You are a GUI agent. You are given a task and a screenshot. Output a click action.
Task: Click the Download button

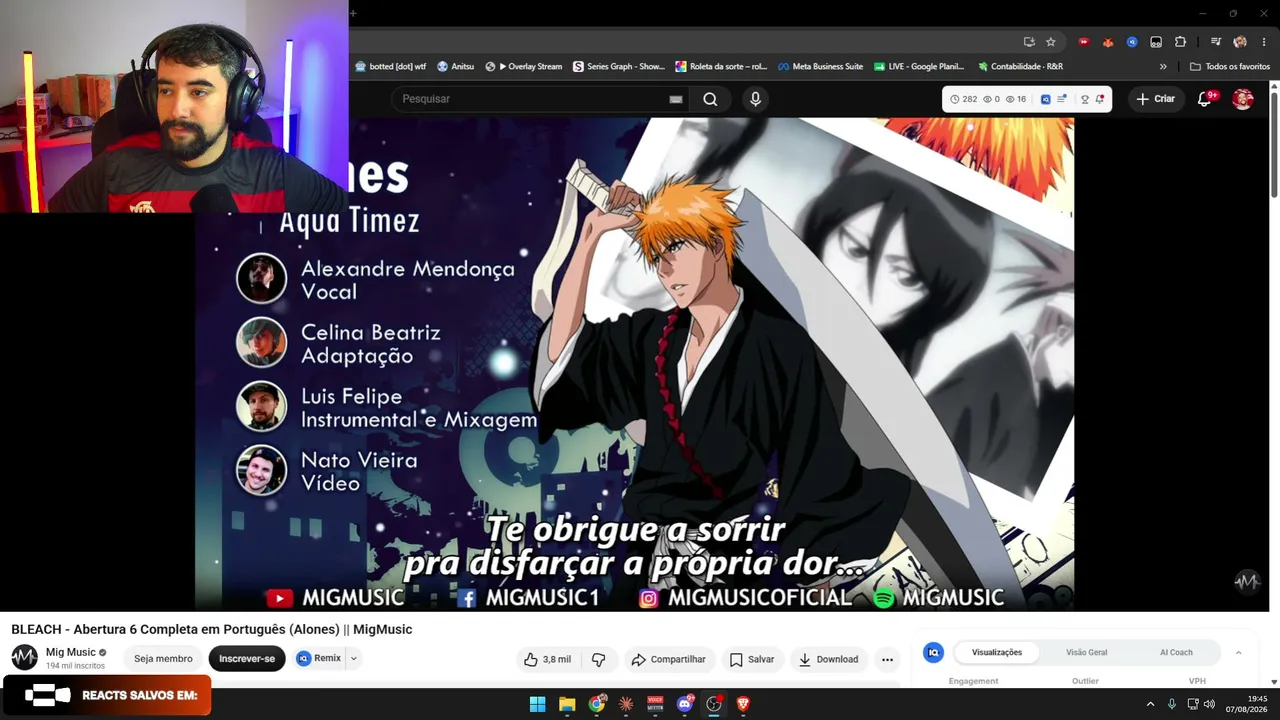pyautogui.click(x=828, y=659)
